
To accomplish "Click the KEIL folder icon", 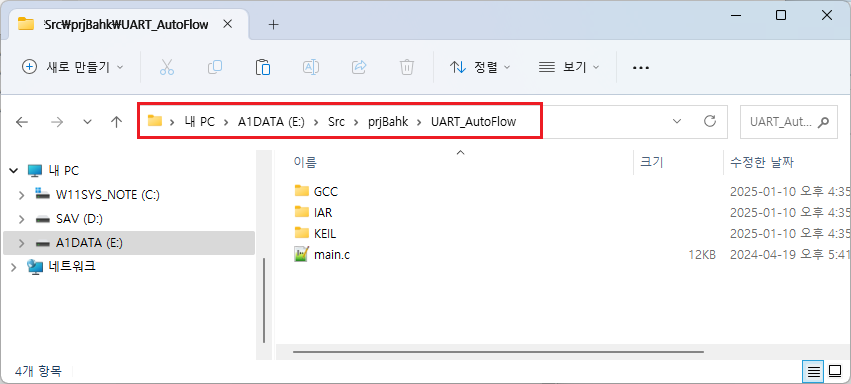I will (302, 233).
